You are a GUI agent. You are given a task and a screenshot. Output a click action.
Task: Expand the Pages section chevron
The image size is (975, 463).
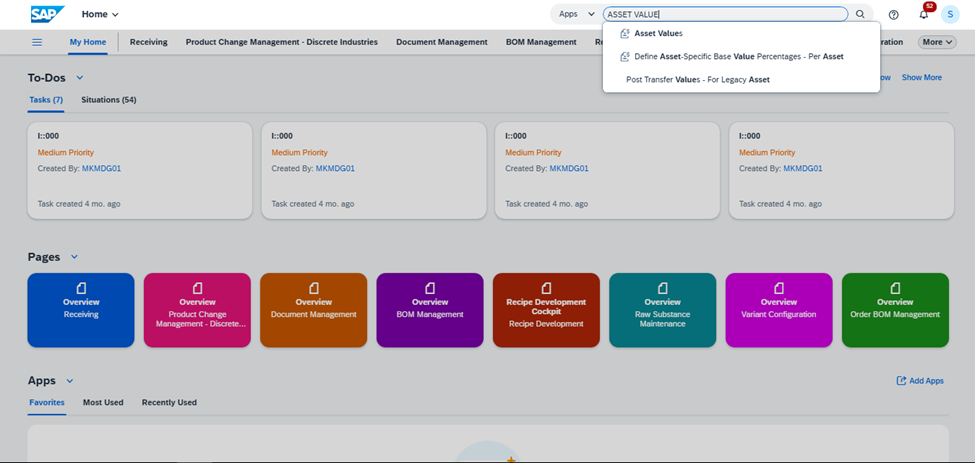point(75,257)
